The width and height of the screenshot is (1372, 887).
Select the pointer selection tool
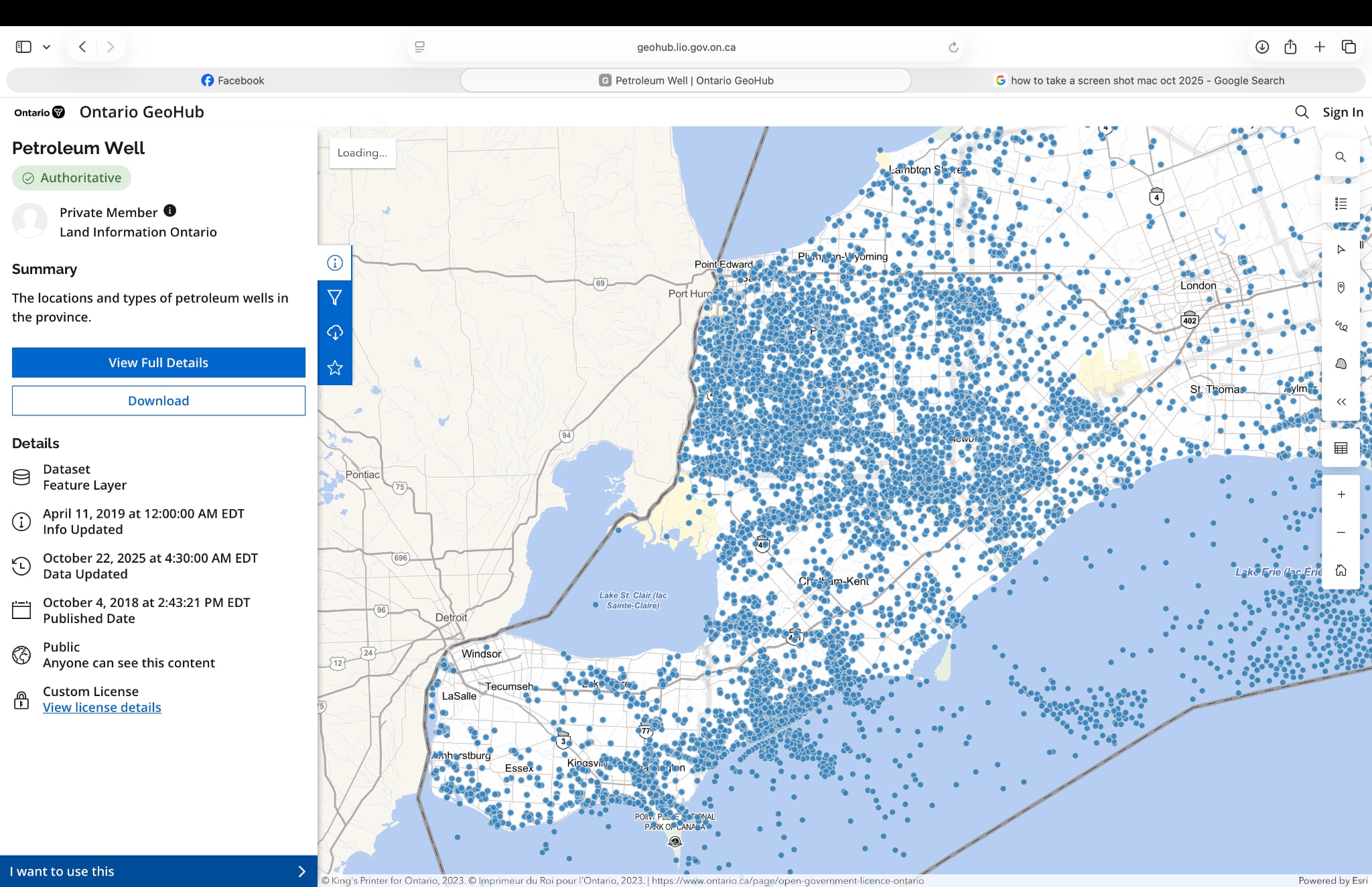coord(1340,249)
